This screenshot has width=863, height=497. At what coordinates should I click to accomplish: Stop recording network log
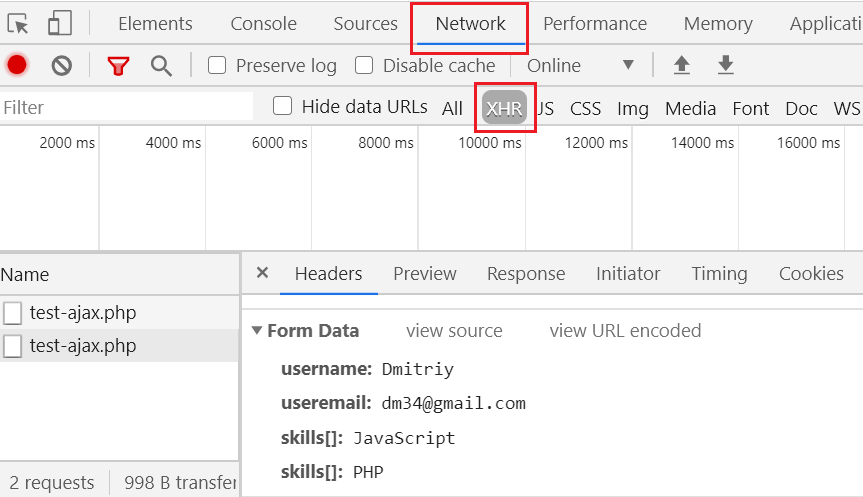pos(17,66)
